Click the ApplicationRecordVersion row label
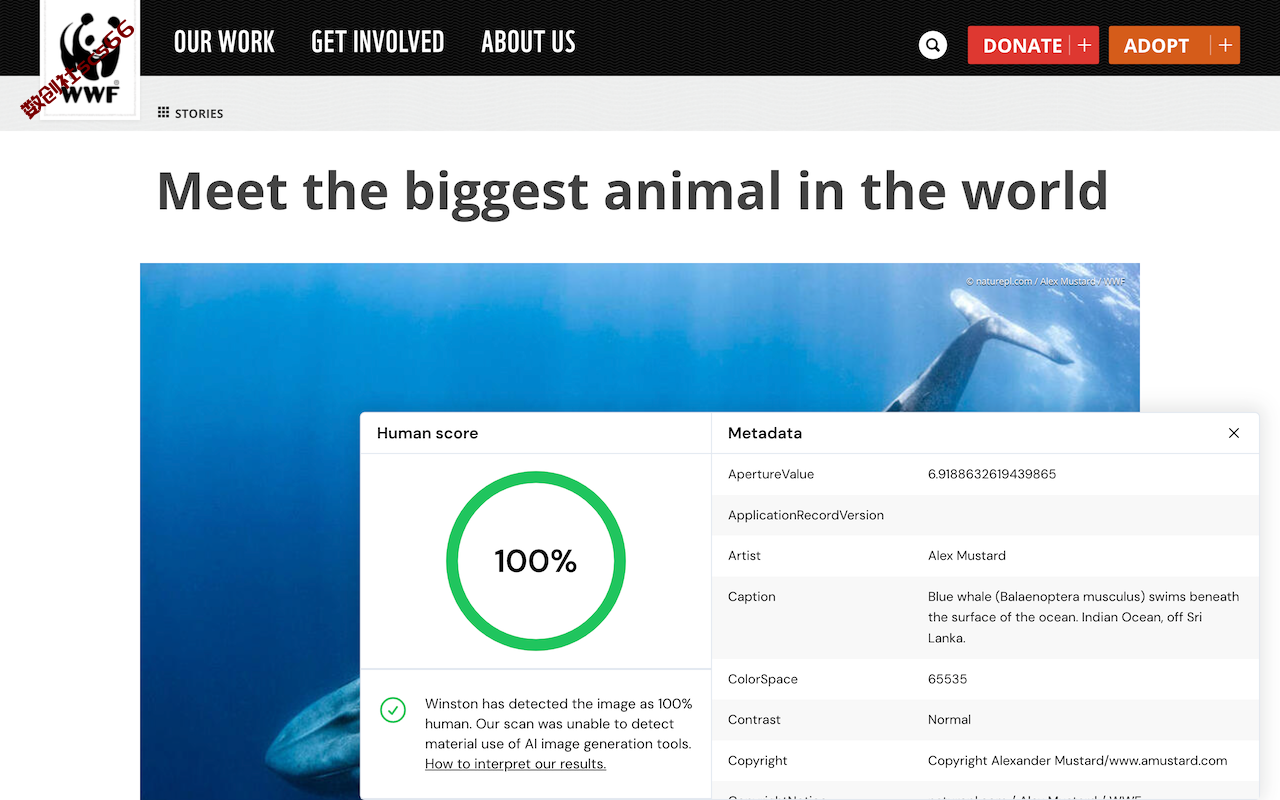This screenshot has width=1280, height=800. [806, 515]
